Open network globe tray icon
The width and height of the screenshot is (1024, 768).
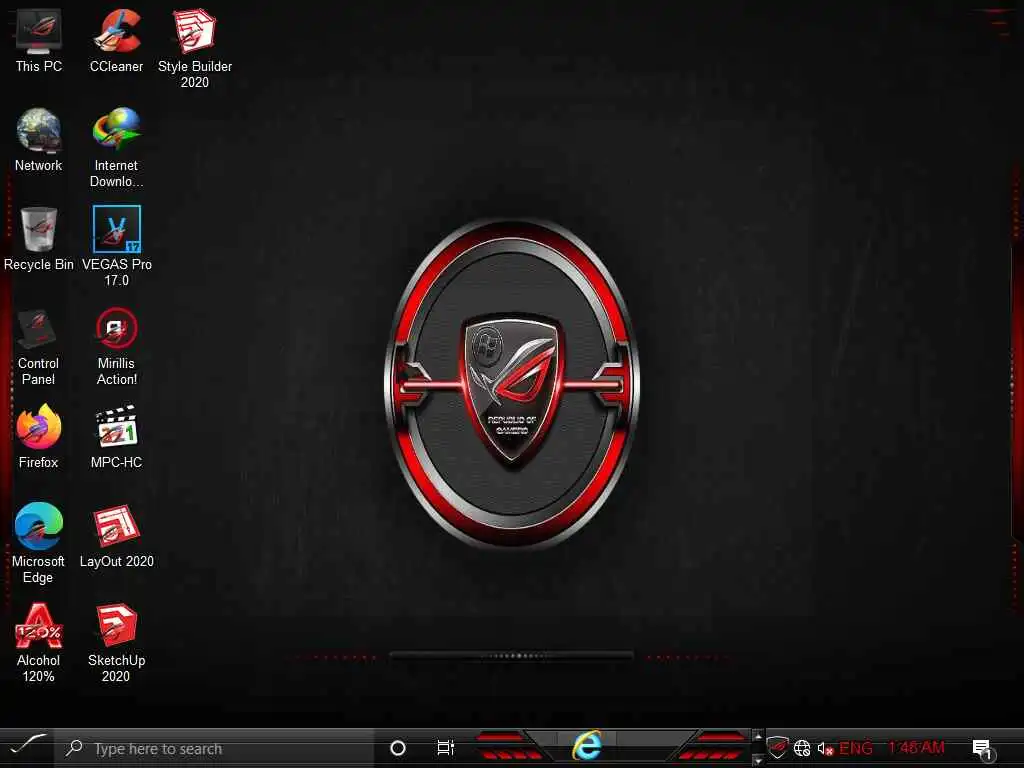click(802, 748)
